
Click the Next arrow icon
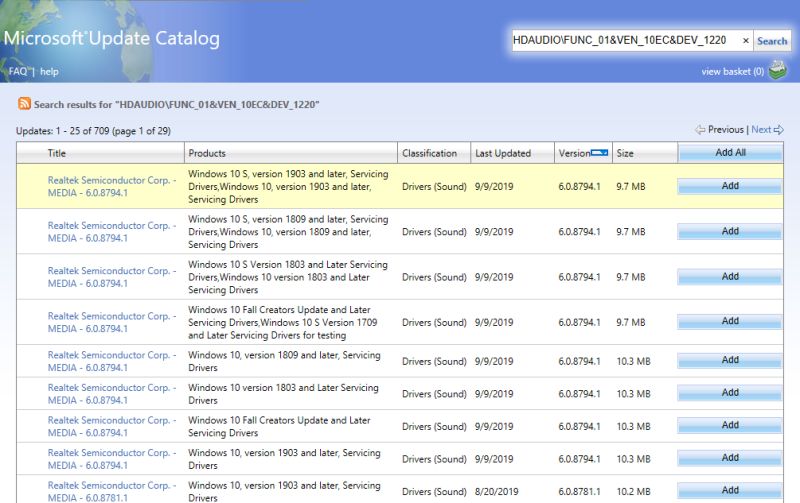779,130
